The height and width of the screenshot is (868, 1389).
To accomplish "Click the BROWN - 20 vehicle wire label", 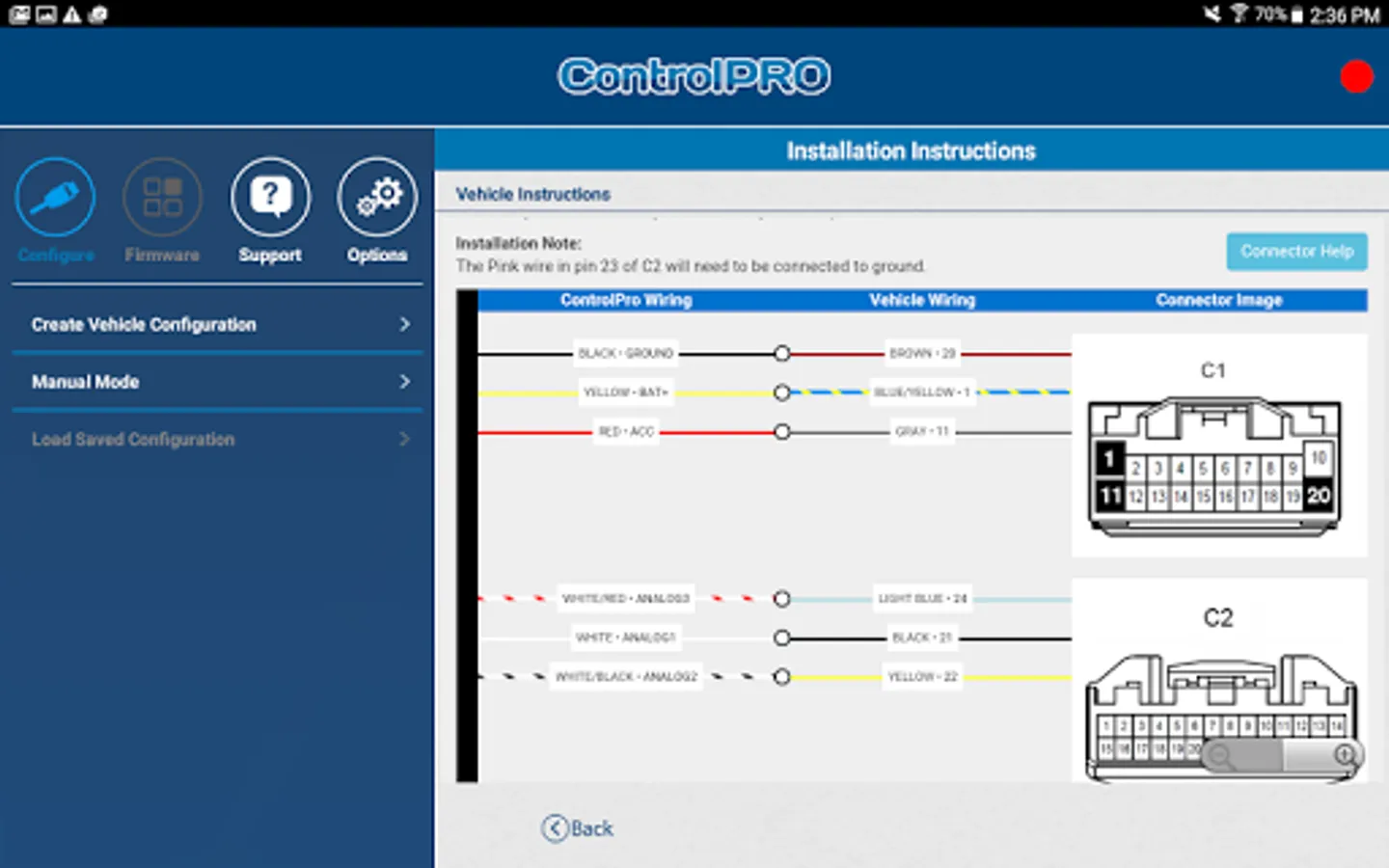I will point(922,353).
